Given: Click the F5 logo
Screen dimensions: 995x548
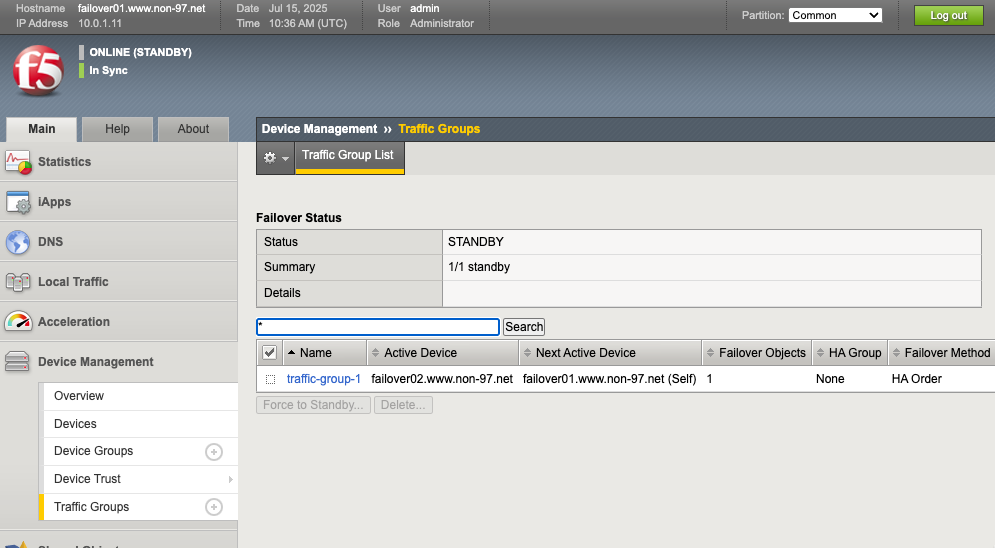Looking at the screenshot, I should click(x=38, y=70).
